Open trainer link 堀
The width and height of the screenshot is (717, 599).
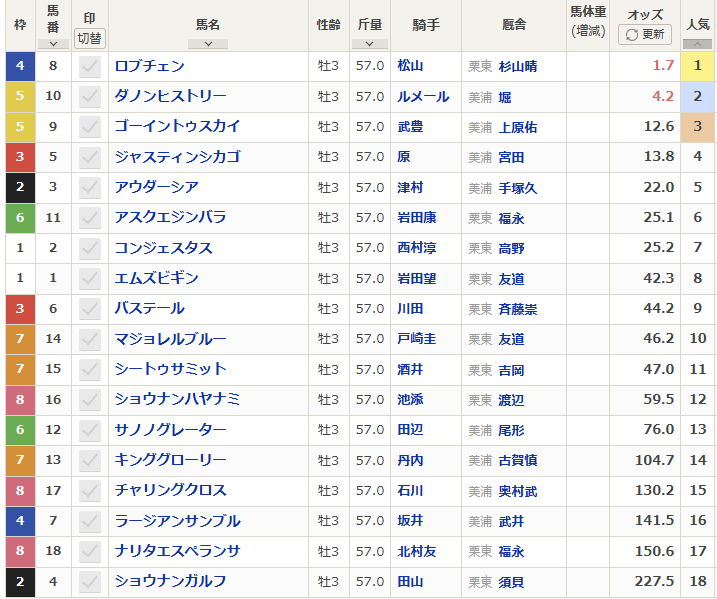(505, 97)
